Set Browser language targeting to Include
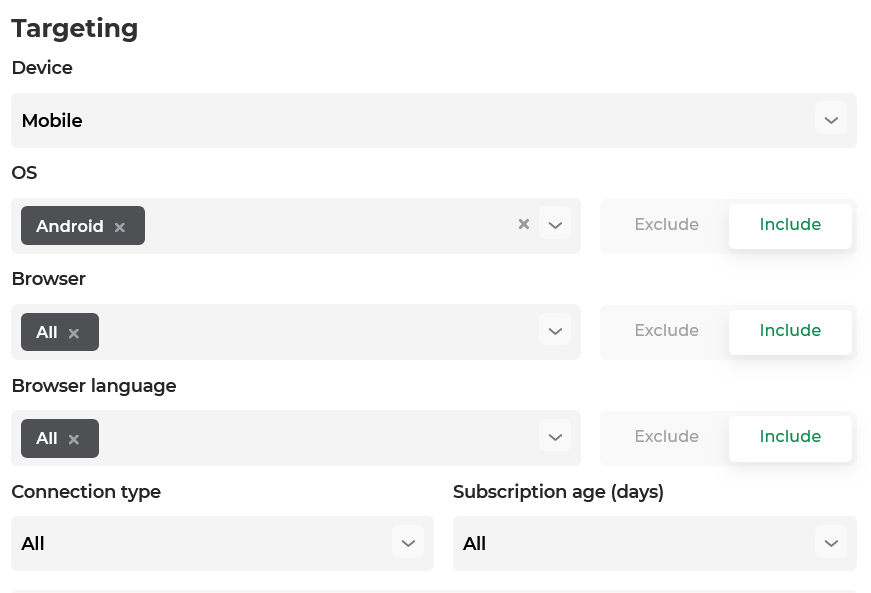Image resolution: width=871 pixels, height=593 pixels. click(x=790, y=437)
